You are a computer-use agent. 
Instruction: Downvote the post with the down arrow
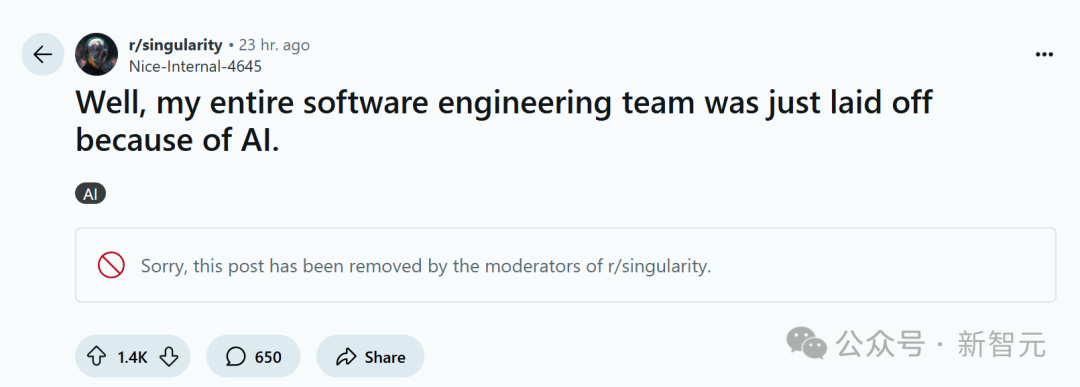(169, 356)
